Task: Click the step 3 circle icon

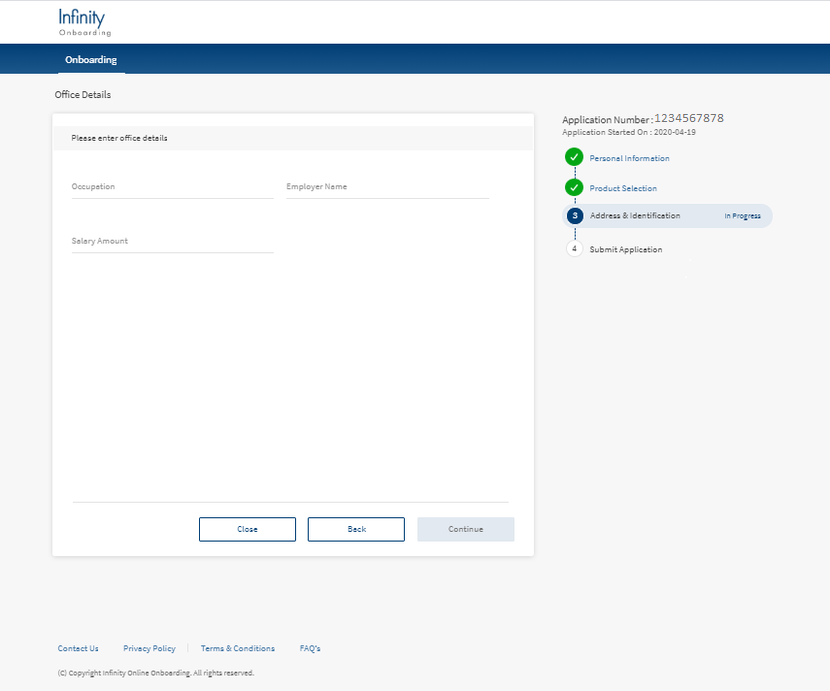Action: [x=574, y=216]
